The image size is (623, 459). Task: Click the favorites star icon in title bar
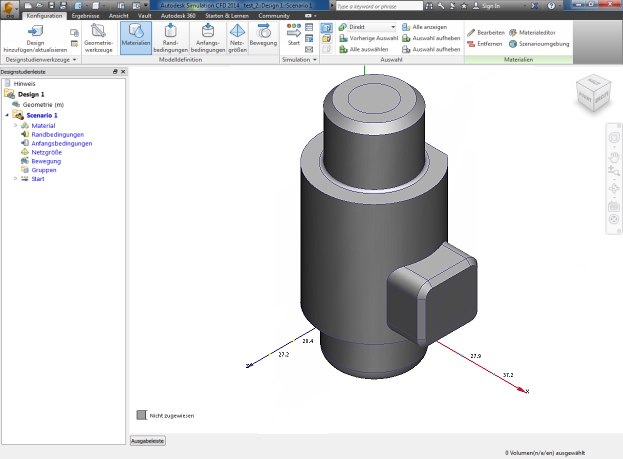click(x=464, y=6)
